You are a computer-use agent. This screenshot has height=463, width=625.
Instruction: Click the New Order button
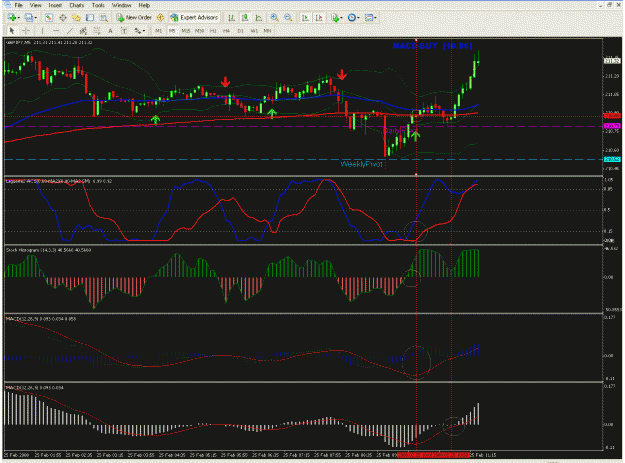coord(134,18)
